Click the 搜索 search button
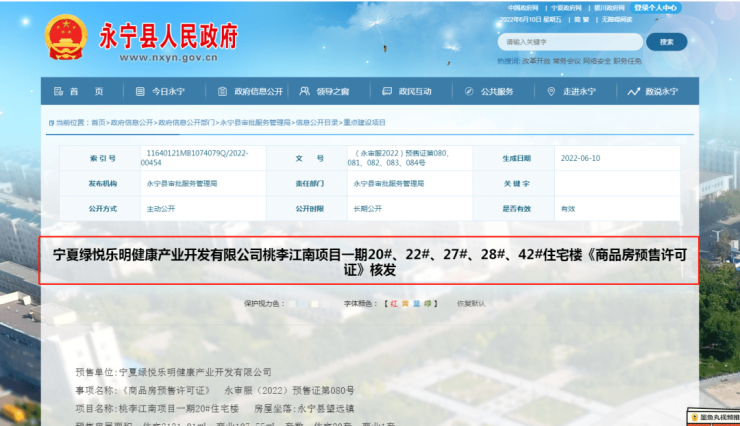This screenshot has height=426, width=740. click(666, 42)
